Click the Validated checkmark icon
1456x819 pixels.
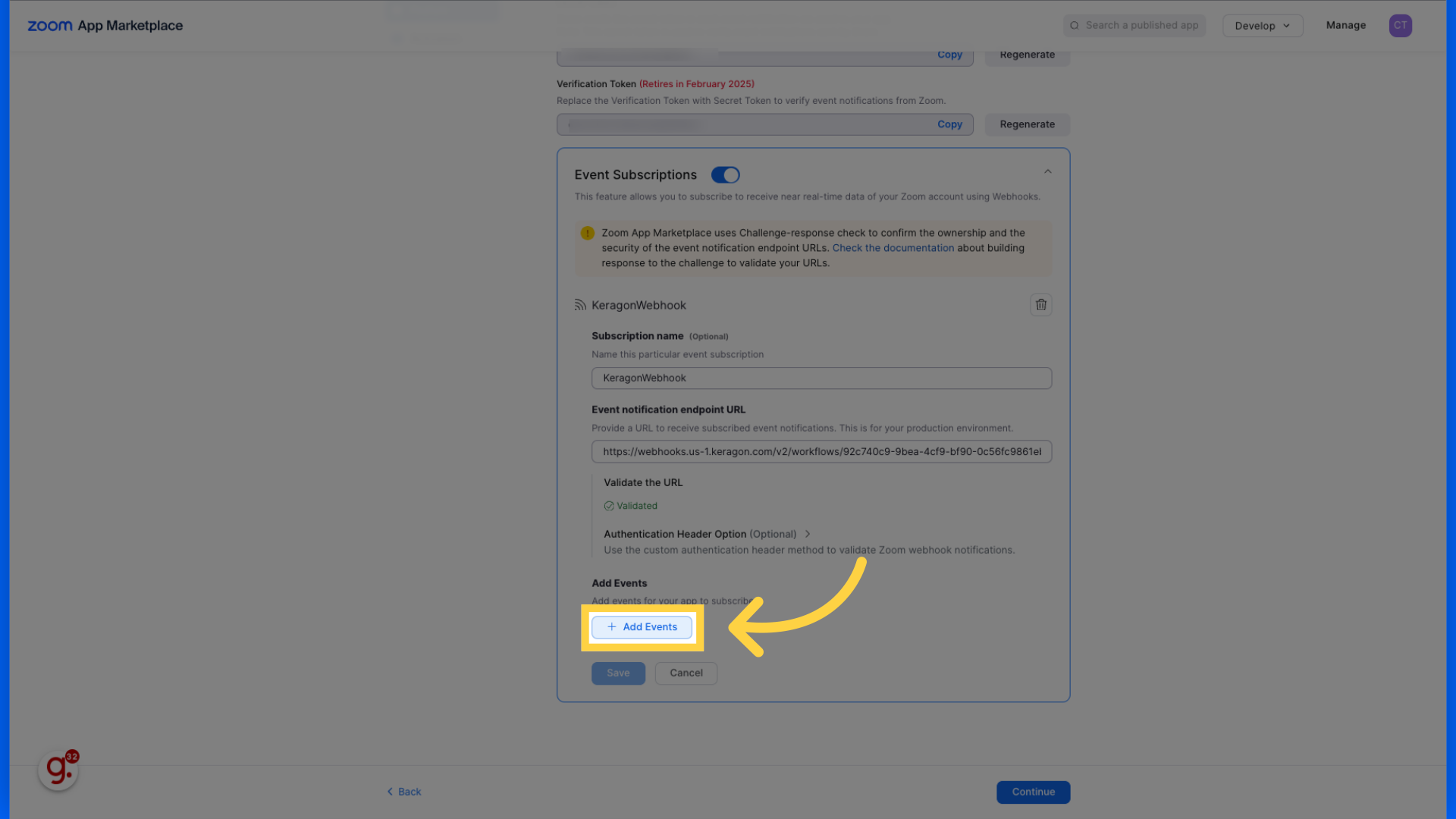[x=609, y=506]
